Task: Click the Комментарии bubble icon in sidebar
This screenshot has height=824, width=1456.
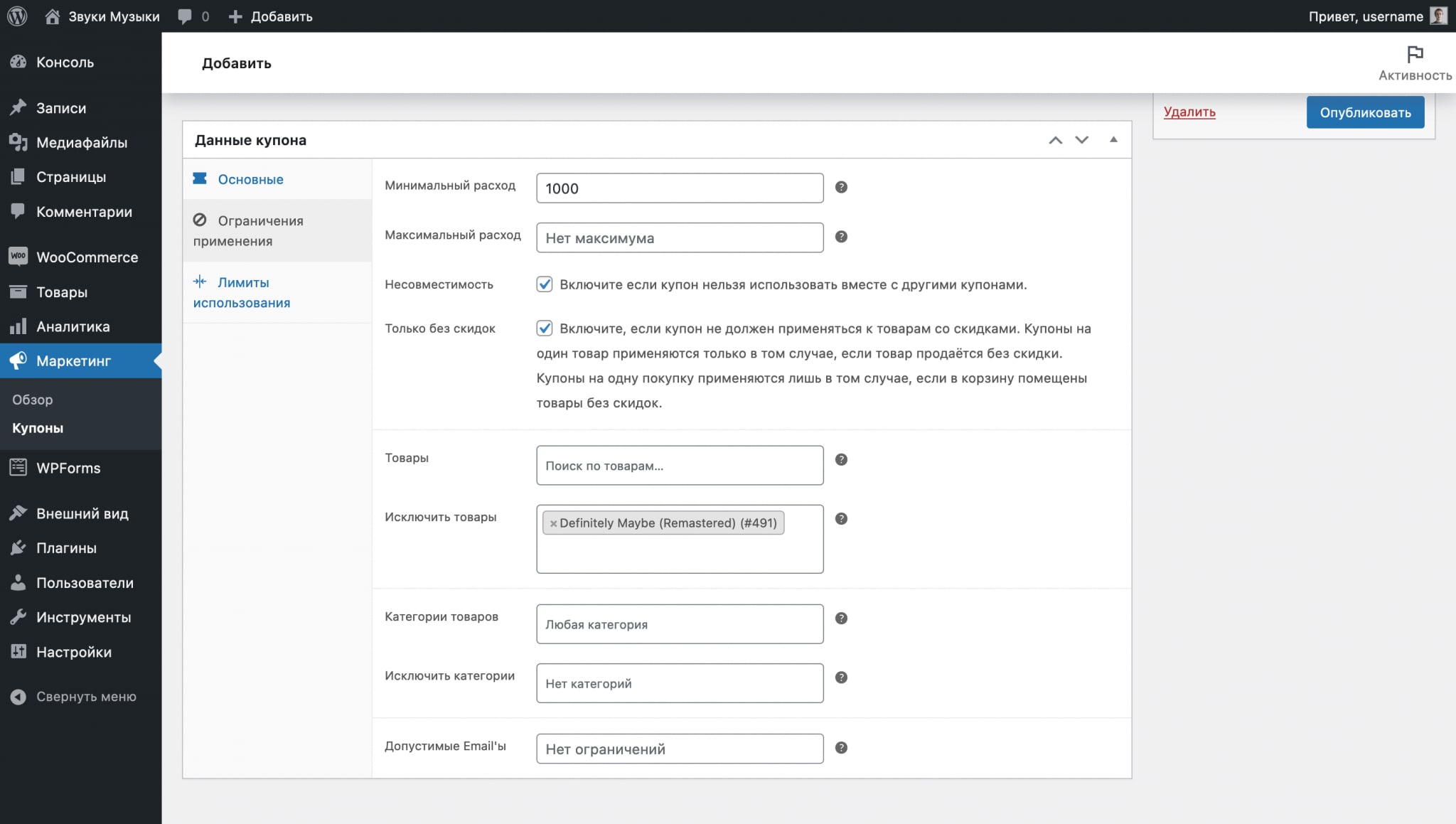Action: pos(18,211)
